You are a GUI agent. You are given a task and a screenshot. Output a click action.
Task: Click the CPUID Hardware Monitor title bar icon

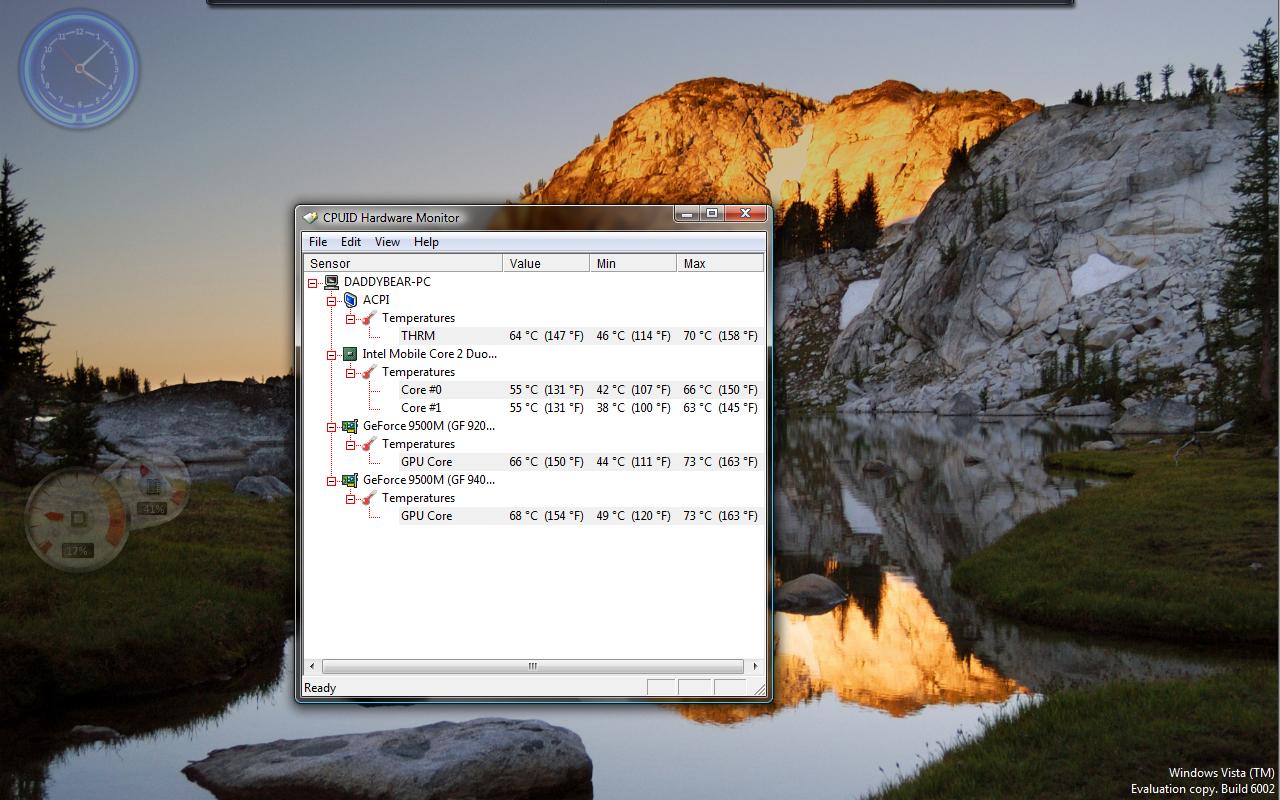click(311, 217)
